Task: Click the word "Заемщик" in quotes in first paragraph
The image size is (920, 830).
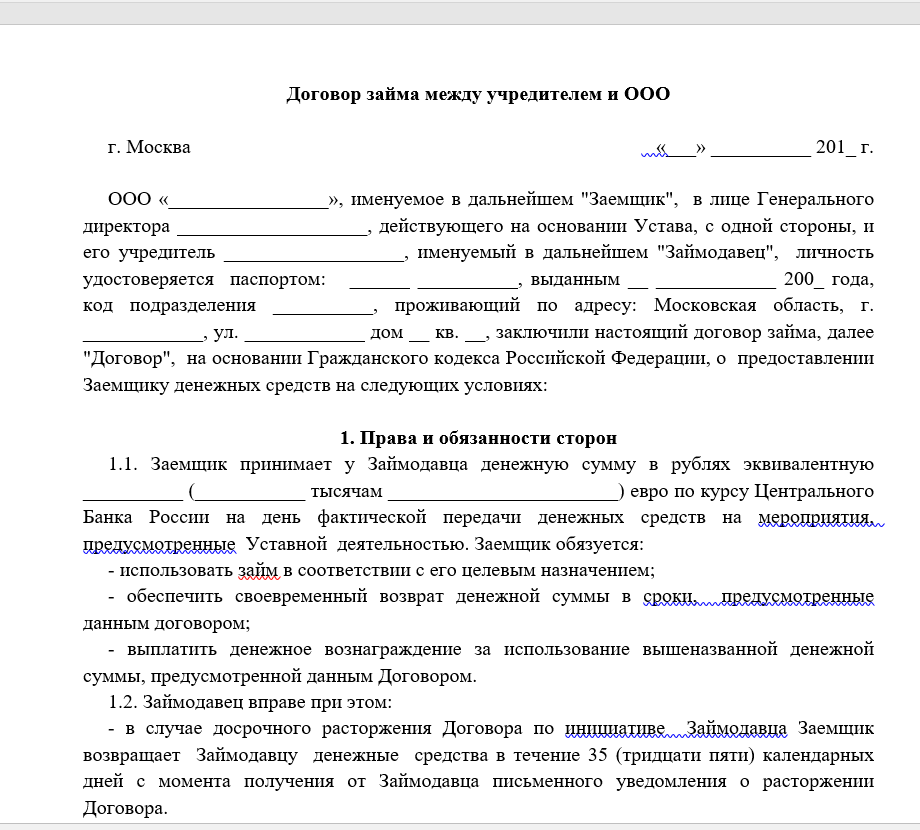Action: pos(627,199)
